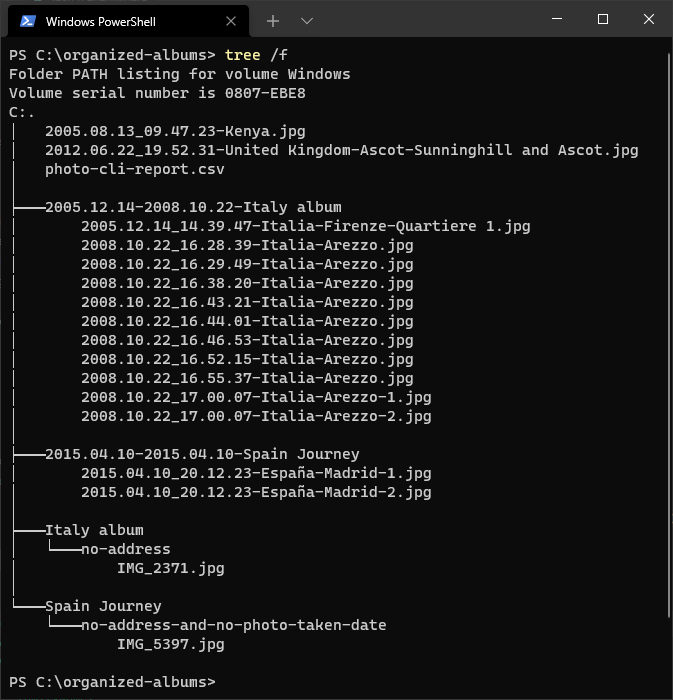The height and width of the screenshot is (700, 673).
Task: Maximize the terminal window
Action: click(603, 19)
